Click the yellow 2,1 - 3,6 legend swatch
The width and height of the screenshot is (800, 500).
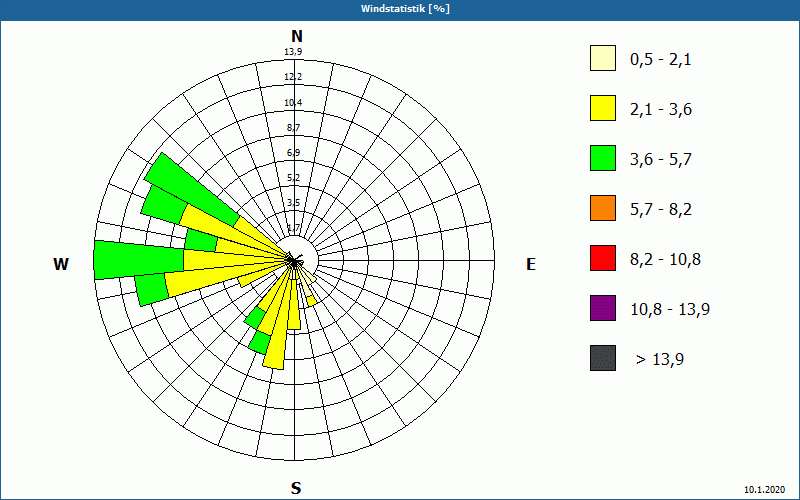pos(603,108)
